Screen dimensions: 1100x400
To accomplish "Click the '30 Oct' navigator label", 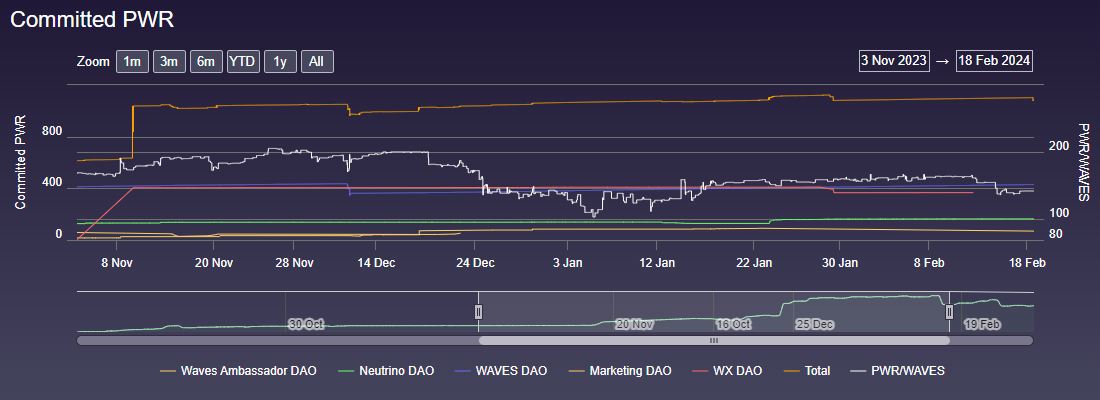I will point(306,325).
